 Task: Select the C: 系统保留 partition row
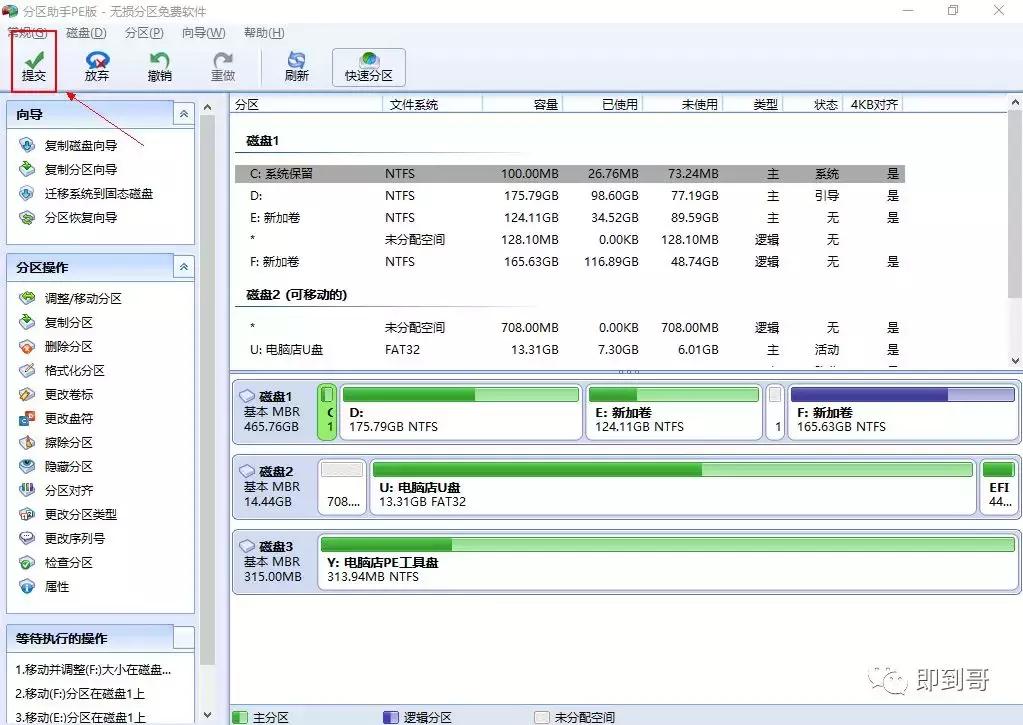570,174
